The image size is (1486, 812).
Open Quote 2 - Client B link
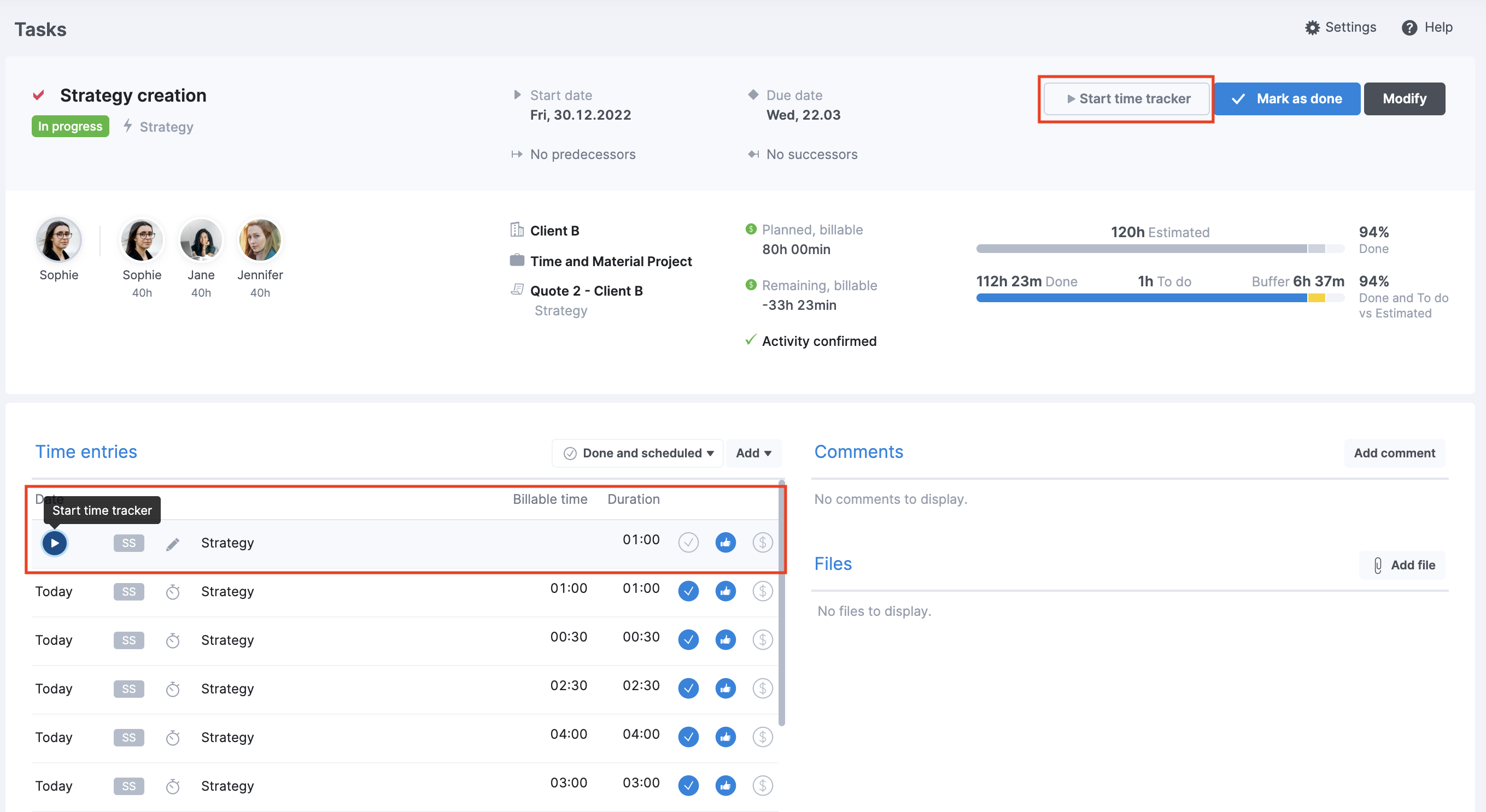click(586, 291)
